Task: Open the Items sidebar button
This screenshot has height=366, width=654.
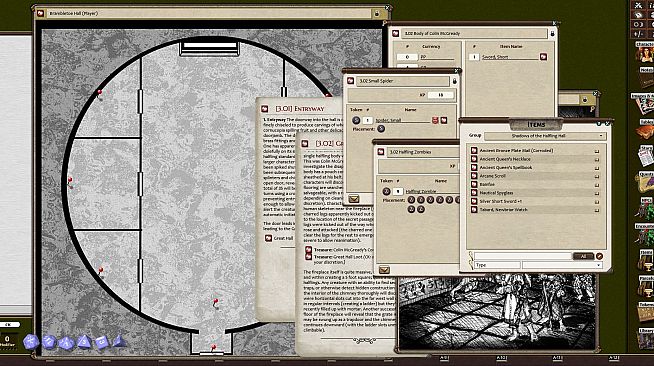Action: click(646, 260)
